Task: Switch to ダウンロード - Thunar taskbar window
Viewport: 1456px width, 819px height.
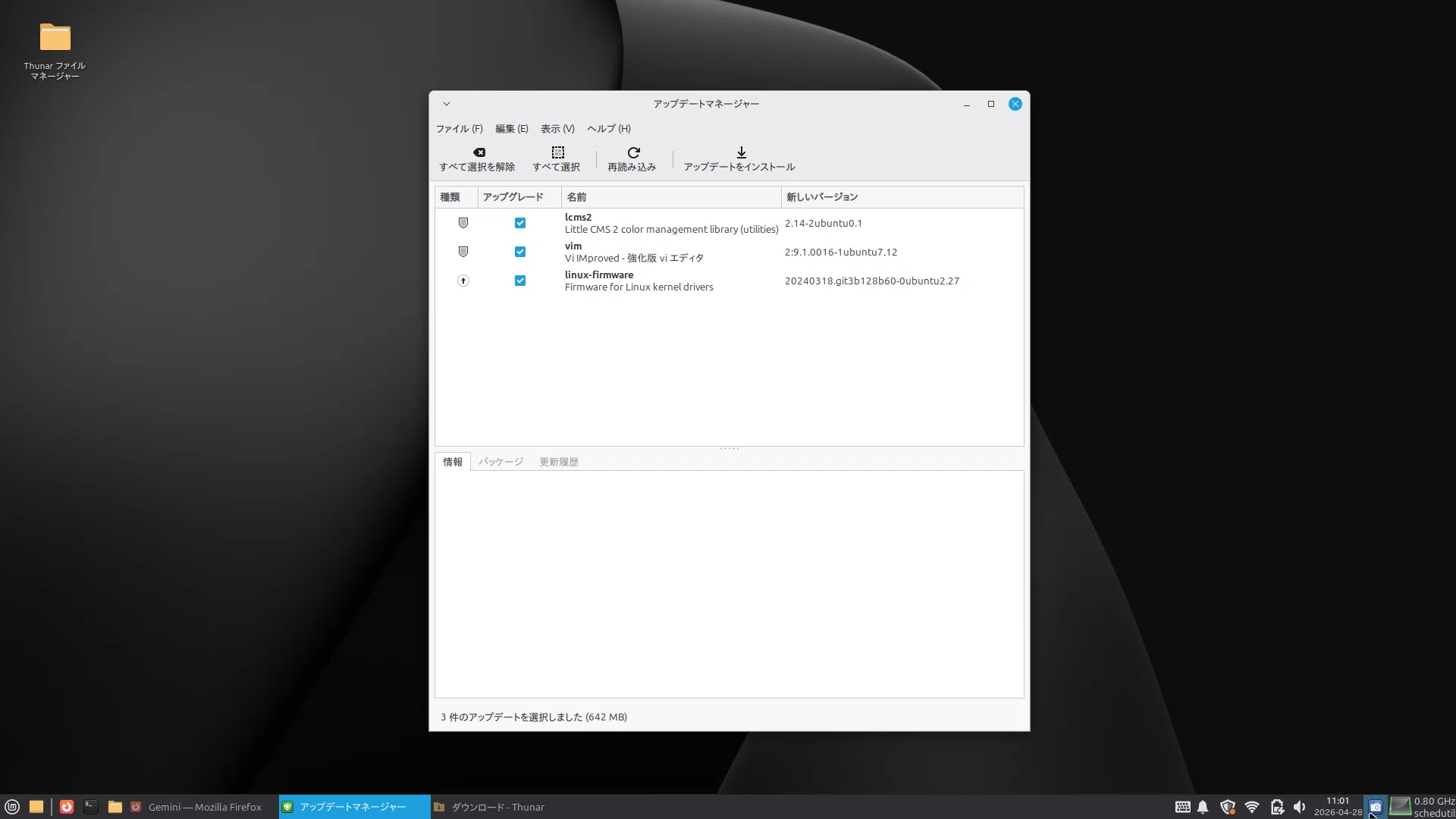Action: (506, 807)
